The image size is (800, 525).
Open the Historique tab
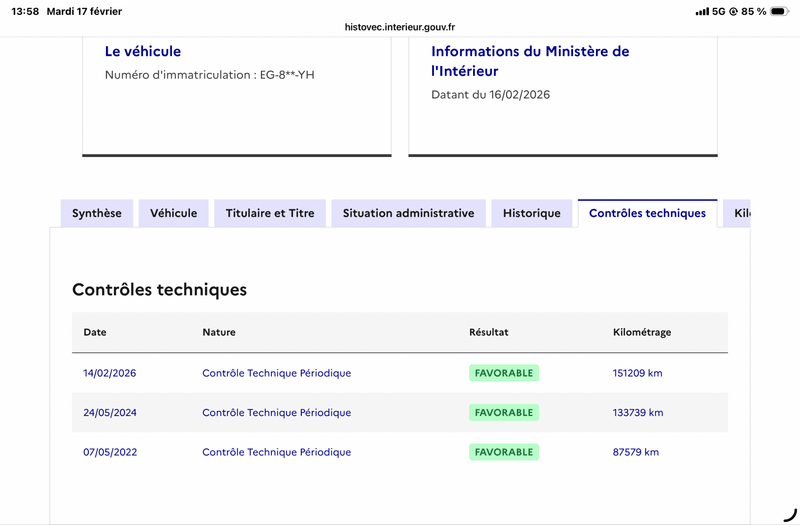click(532, 213)
